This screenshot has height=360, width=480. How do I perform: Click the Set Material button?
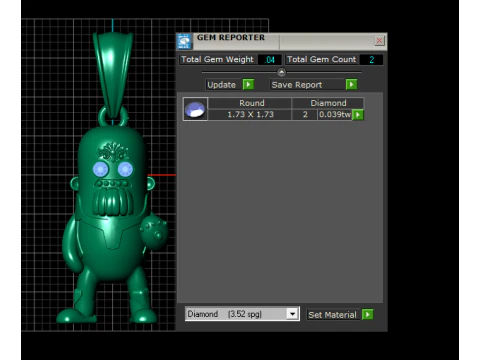333,315
